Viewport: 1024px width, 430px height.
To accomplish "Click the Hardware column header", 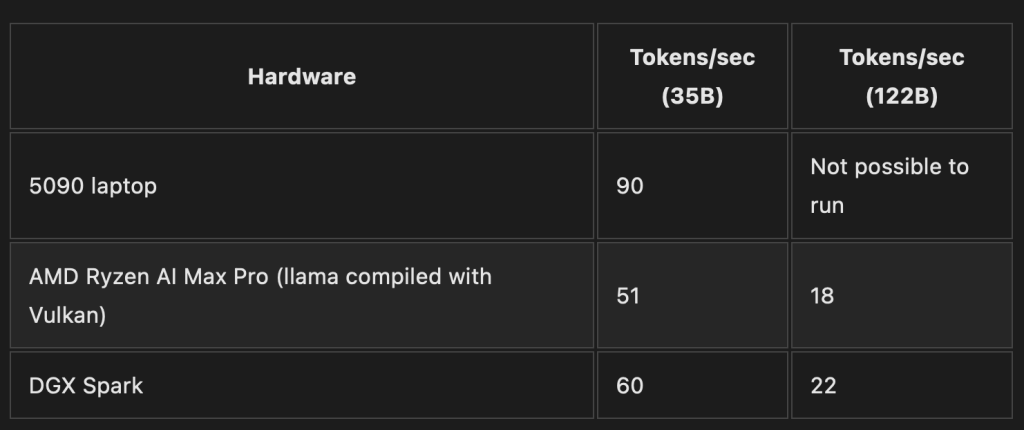I will pos(301,76).
